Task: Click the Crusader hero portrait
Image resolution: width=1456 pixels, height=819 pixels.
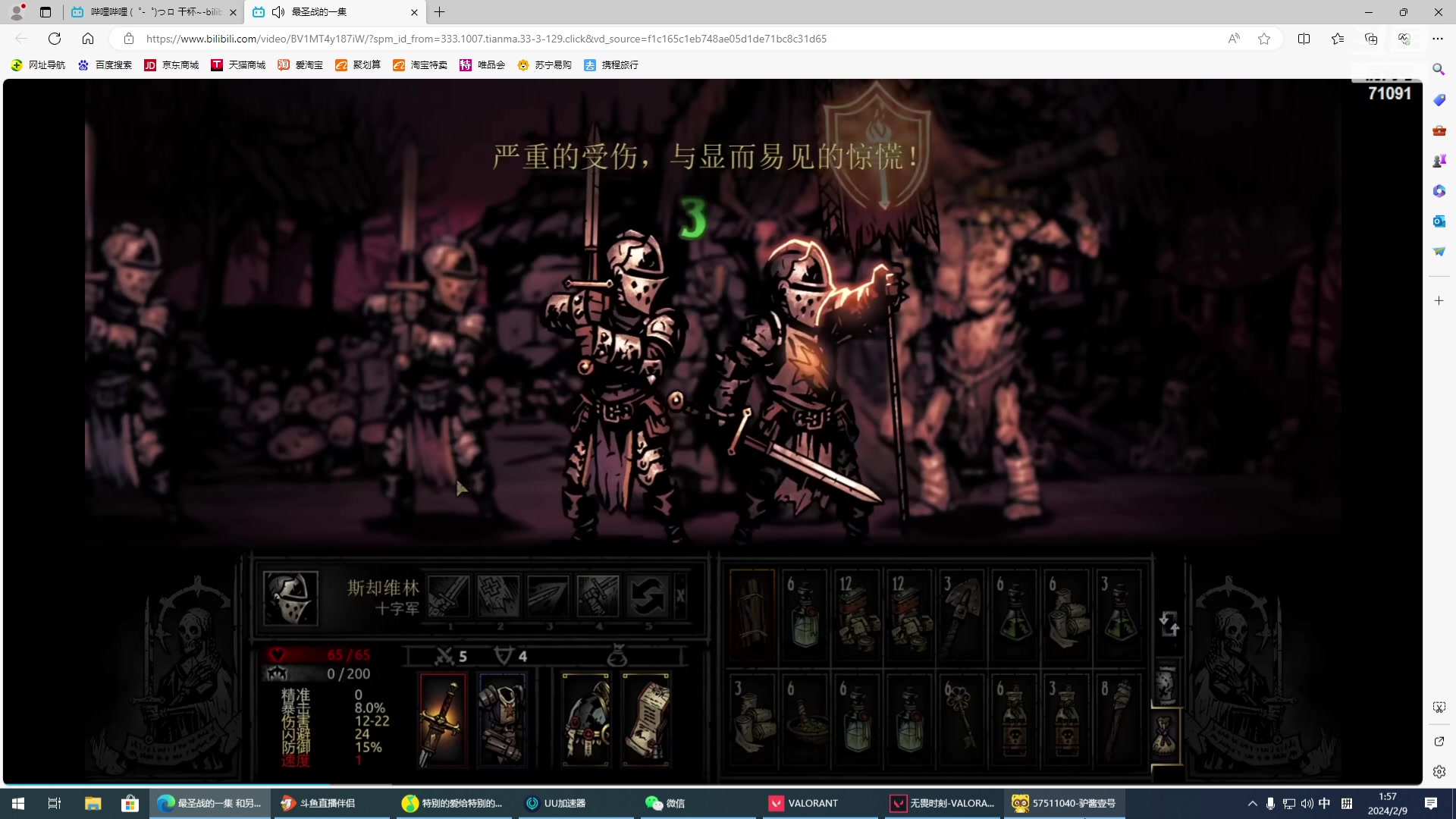Action: 290,598
